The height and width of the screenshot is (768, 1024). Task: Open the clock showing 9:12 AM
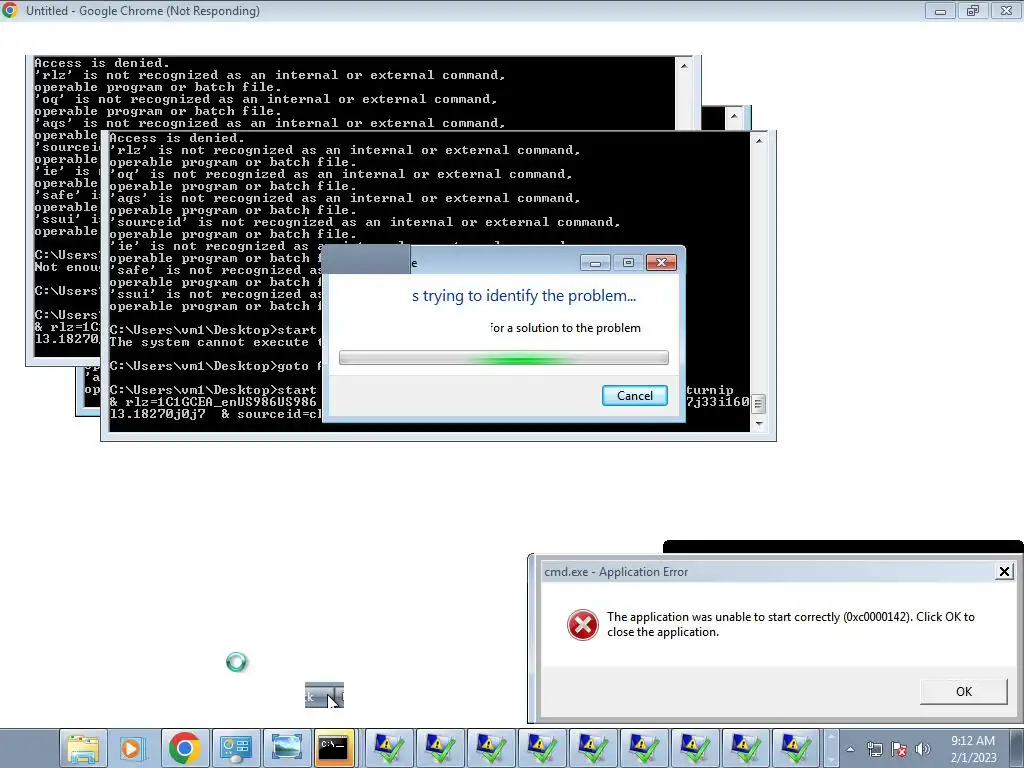(x=973, y=749)
